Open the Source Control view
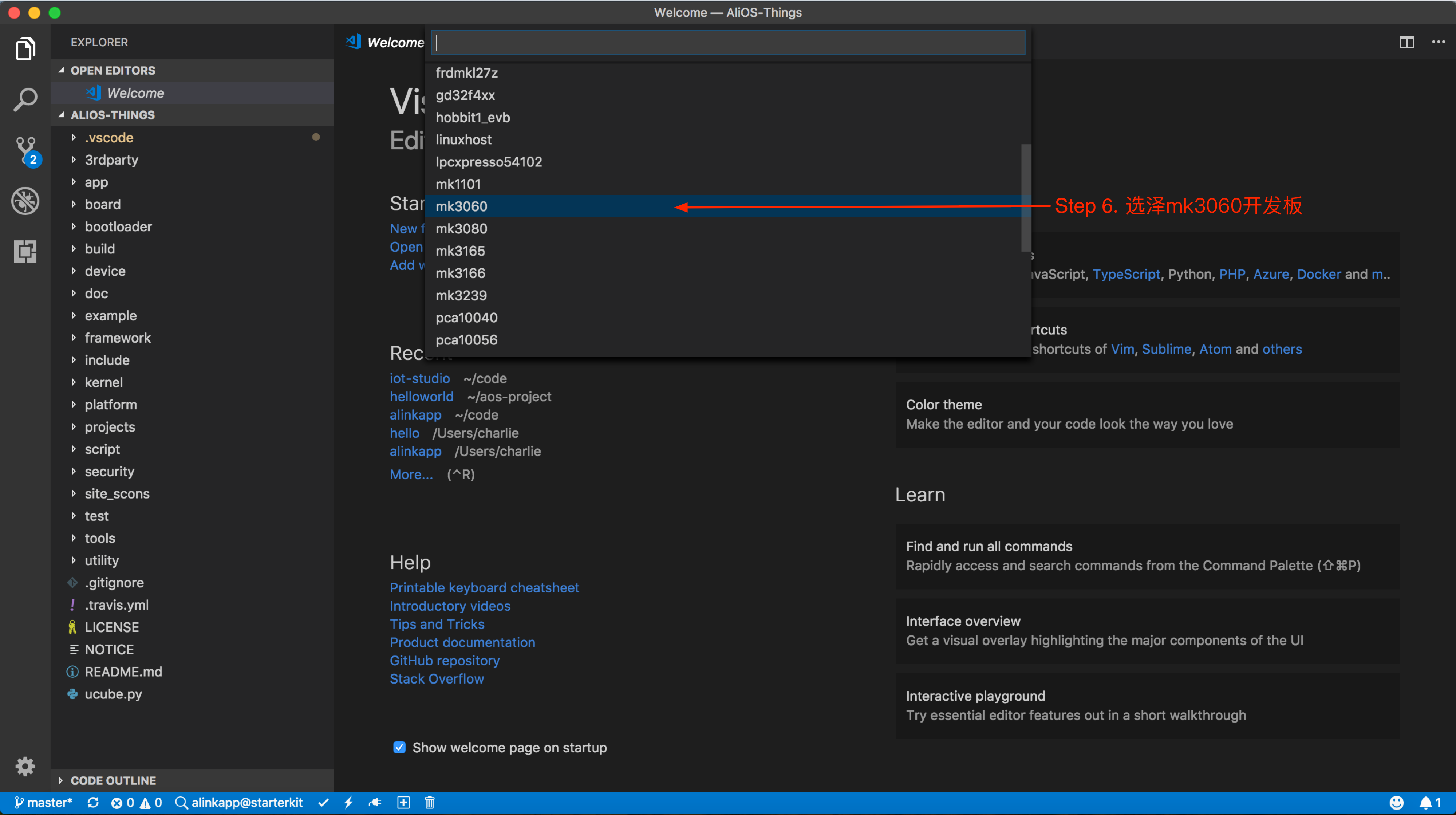 point(25,150)
